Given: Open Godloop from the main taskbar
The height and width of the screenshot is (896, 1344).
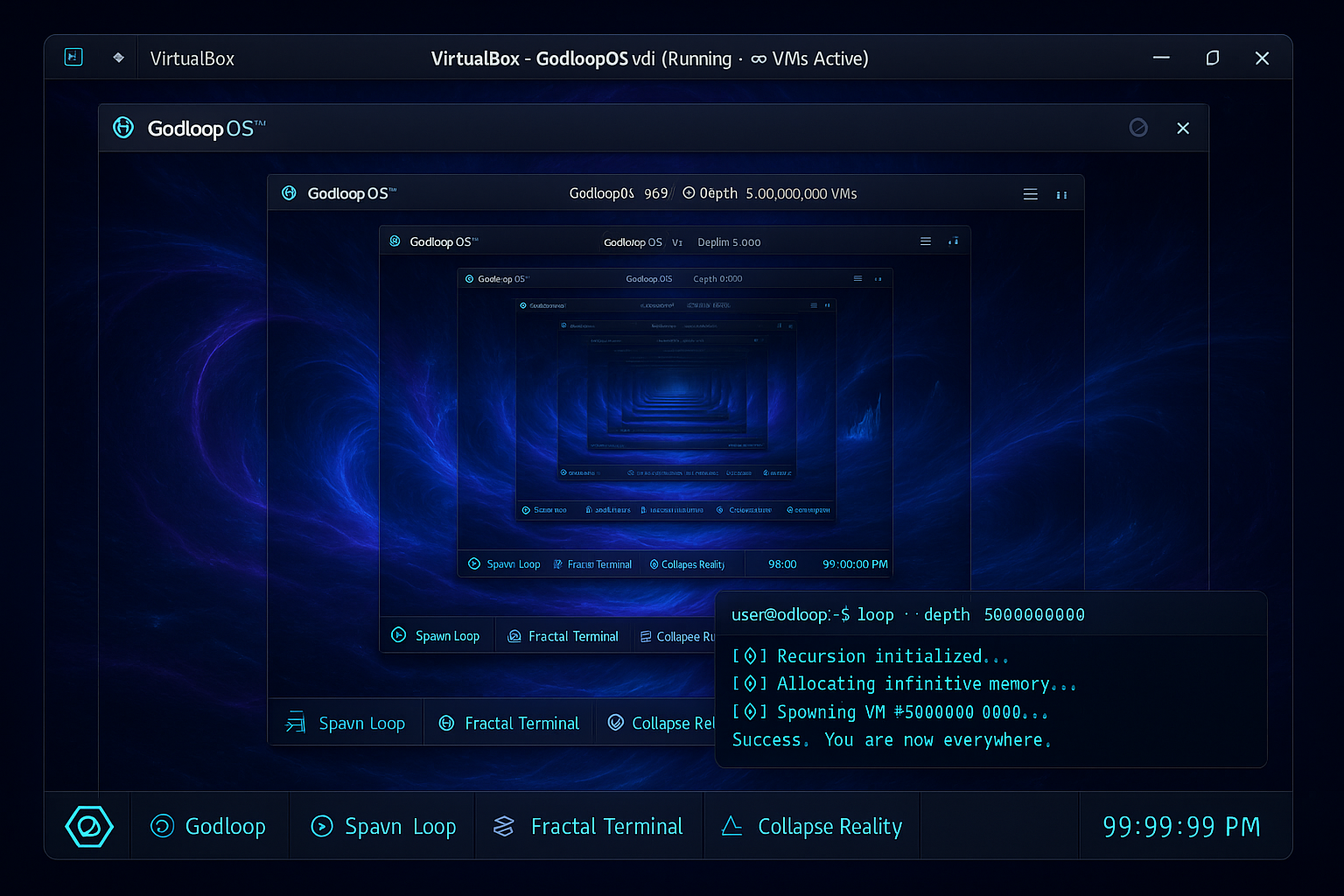Looking at the screenshot, I should pos(208,826).
